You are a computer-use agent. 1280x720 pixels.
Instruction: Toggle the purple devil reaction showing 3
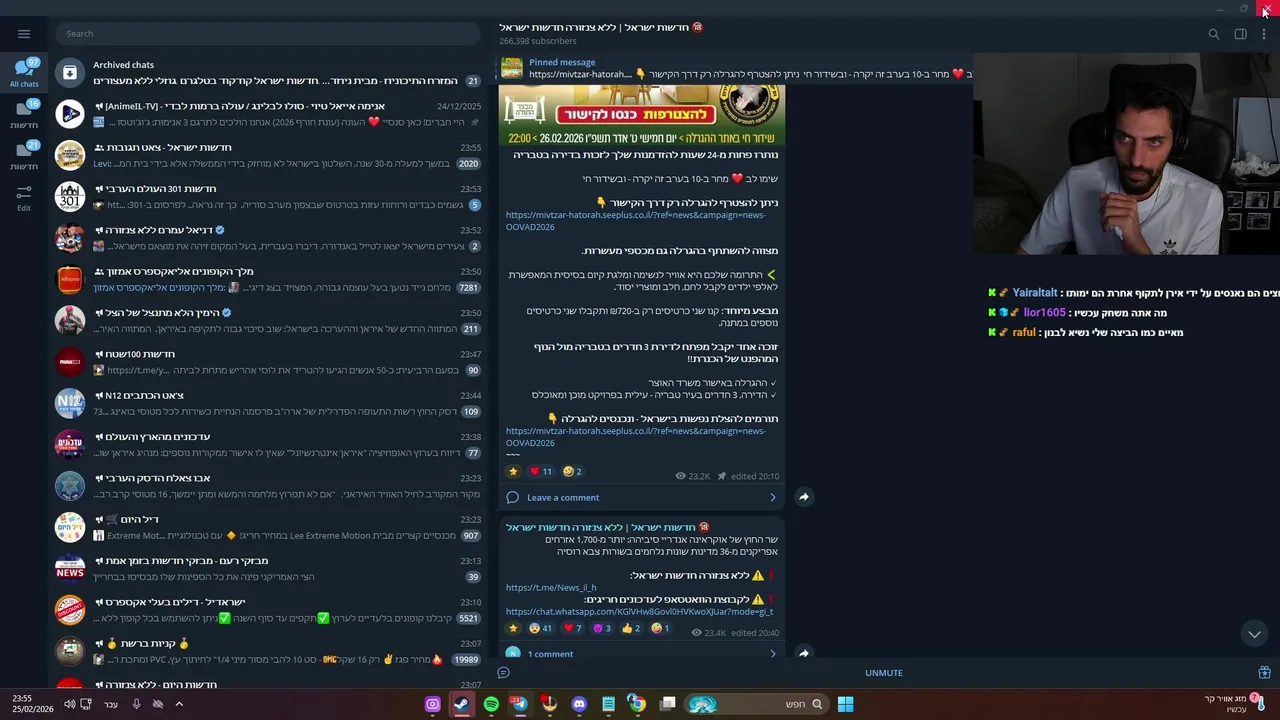tap(602, 629)
